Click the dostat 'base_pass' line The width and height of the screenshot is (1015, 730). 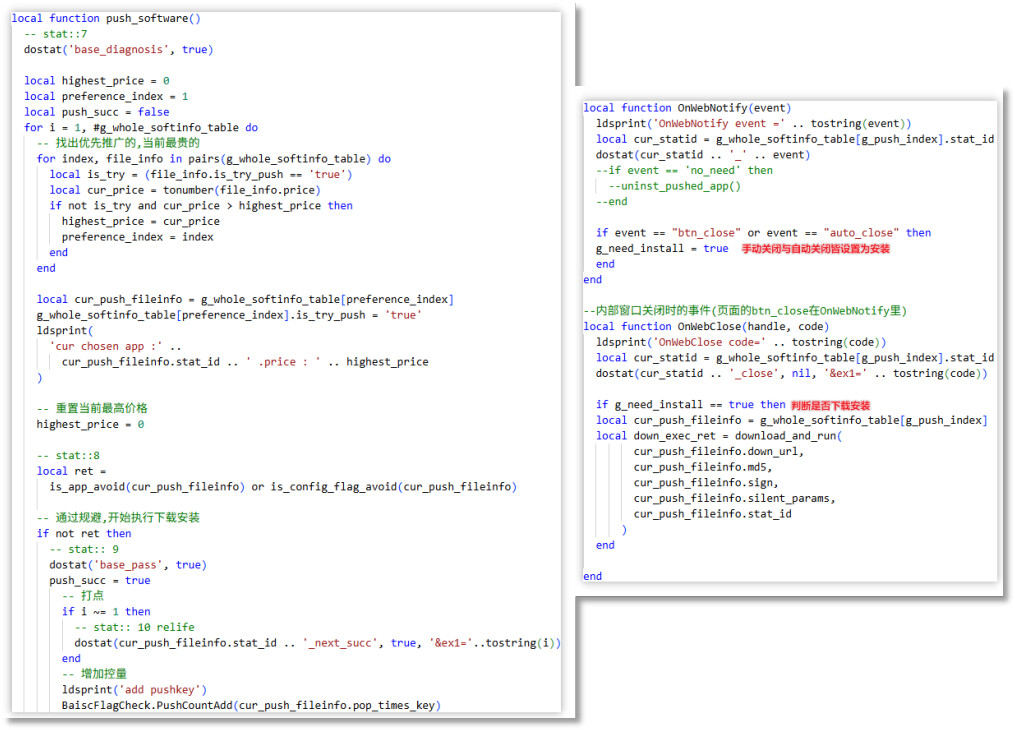click(127, 565)
